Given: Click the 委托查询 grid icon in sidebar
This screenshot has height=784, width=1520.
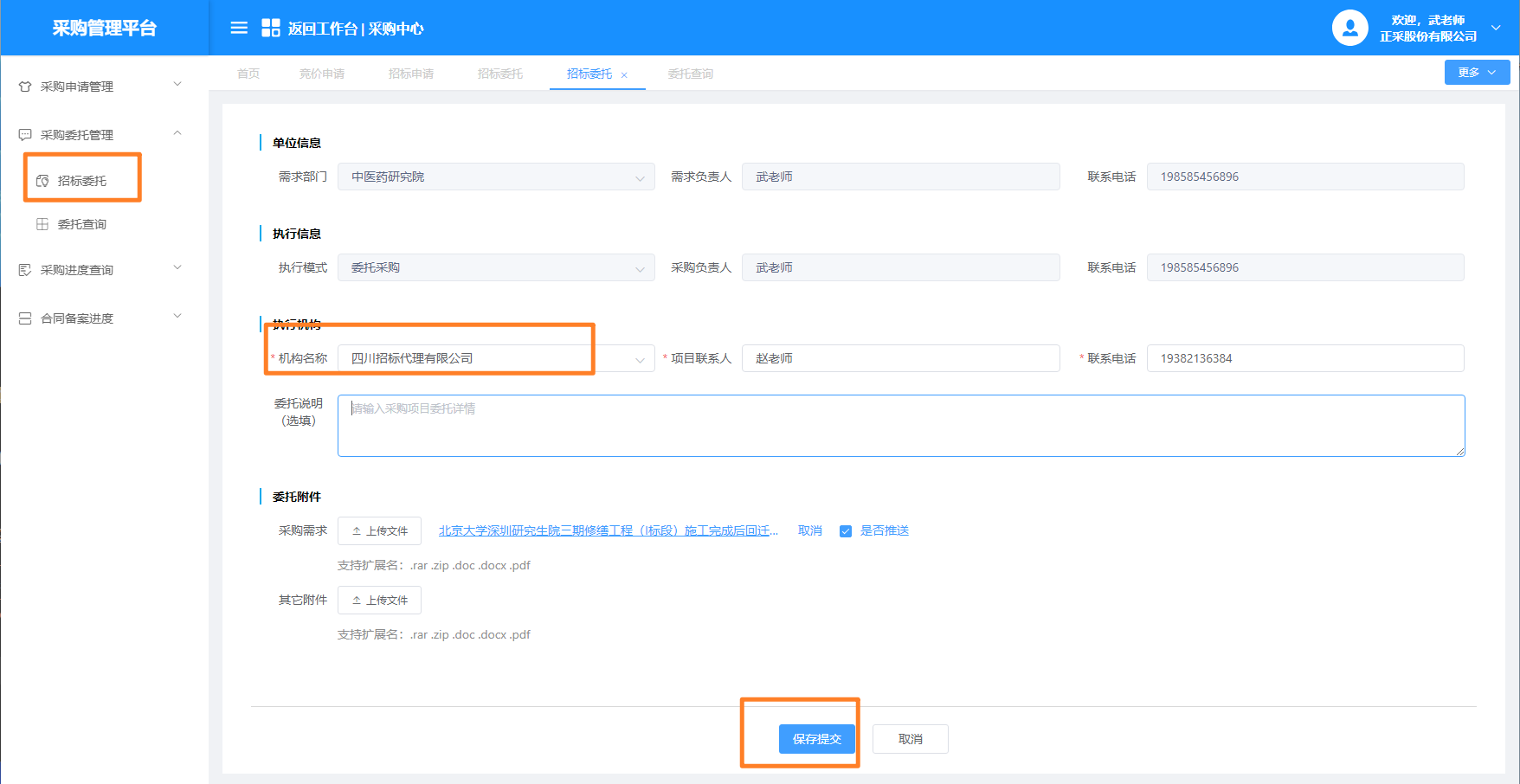Looking at the screenshot, I should (42, 224).
